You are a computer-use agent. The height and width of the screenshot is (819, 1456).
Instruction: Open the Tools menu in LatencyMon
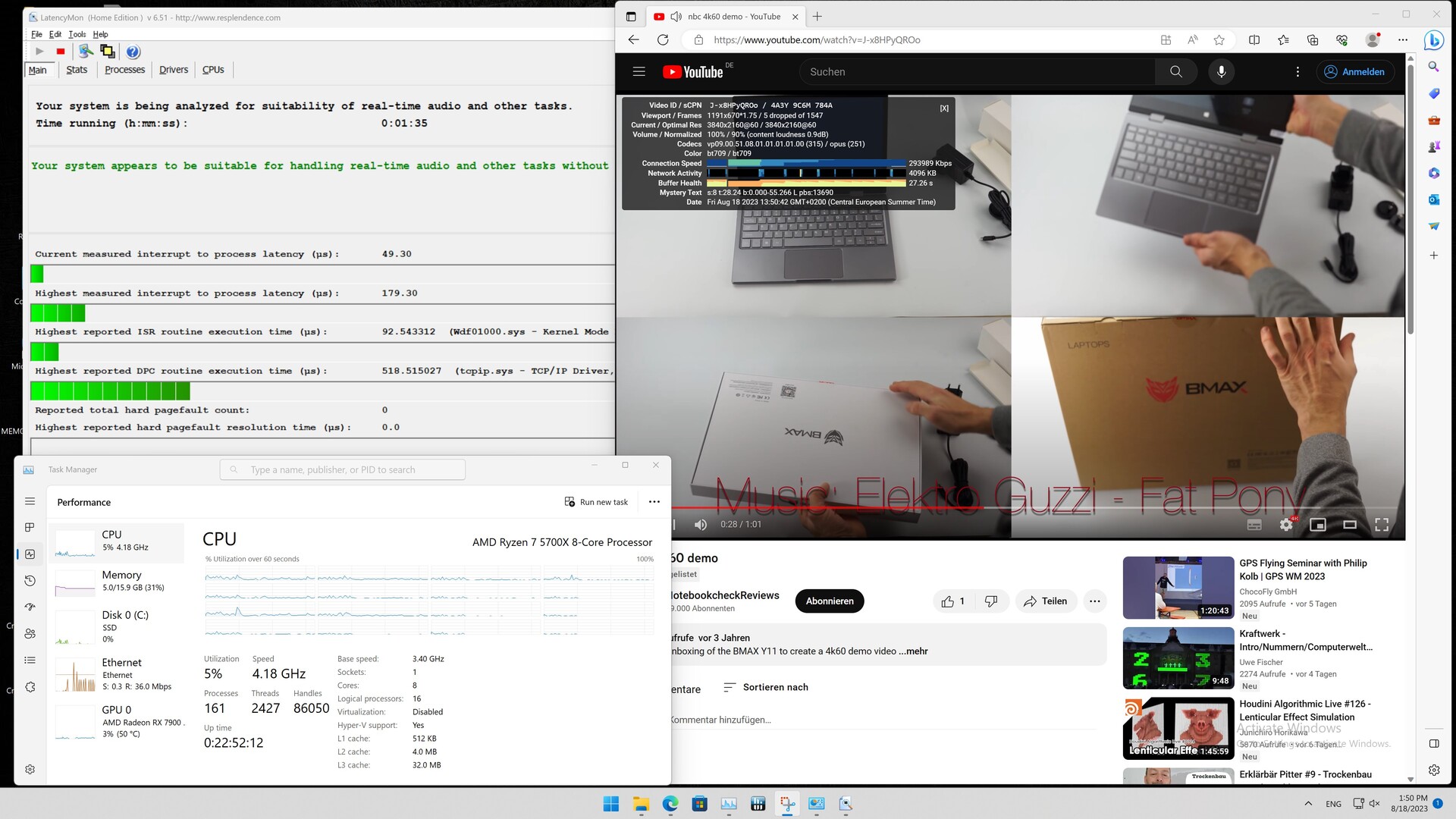tap(77, 34)
